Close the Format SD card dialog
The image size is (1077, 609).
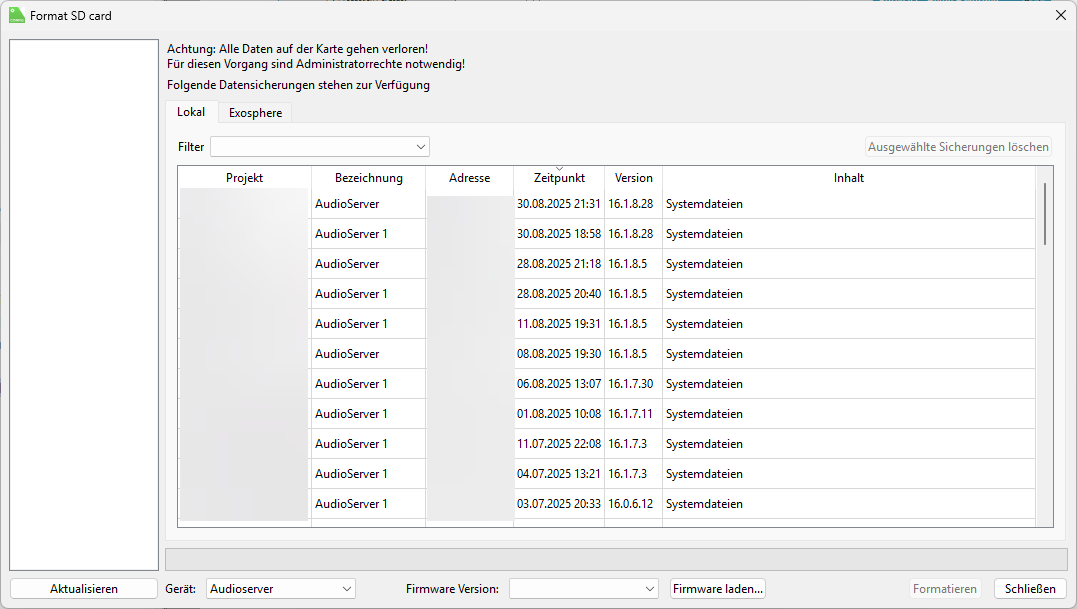tap(1060, 15)
